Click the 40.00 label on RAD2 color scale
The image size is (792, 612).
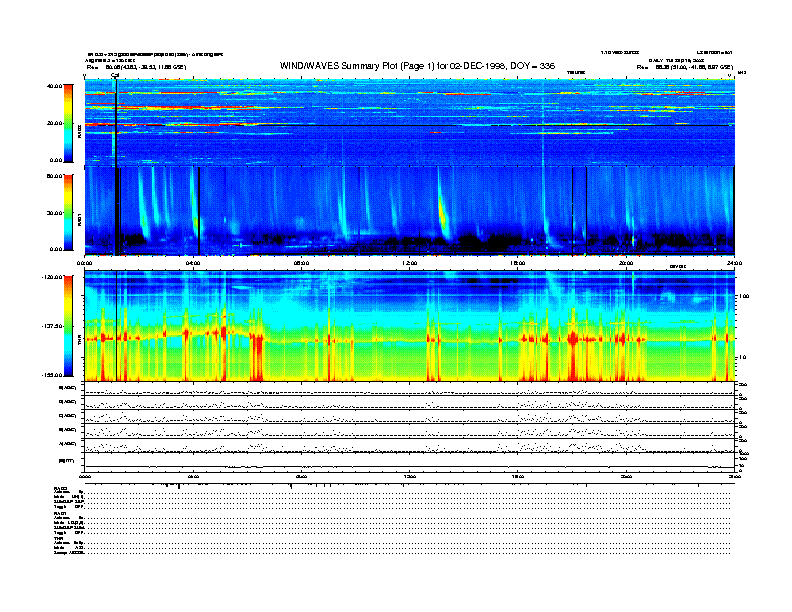[55, 86]
